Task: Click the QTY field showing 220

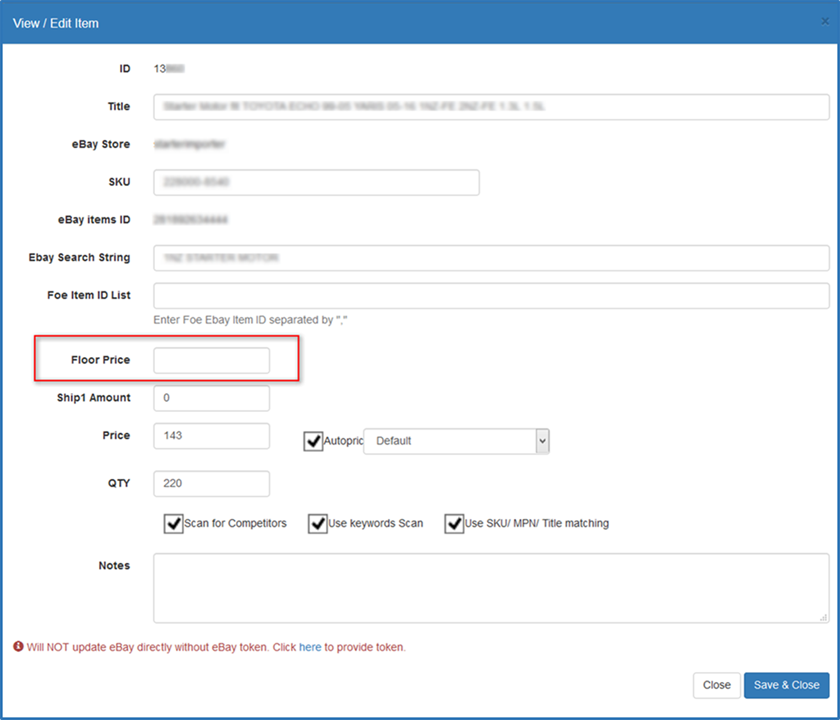Action: 211,484
